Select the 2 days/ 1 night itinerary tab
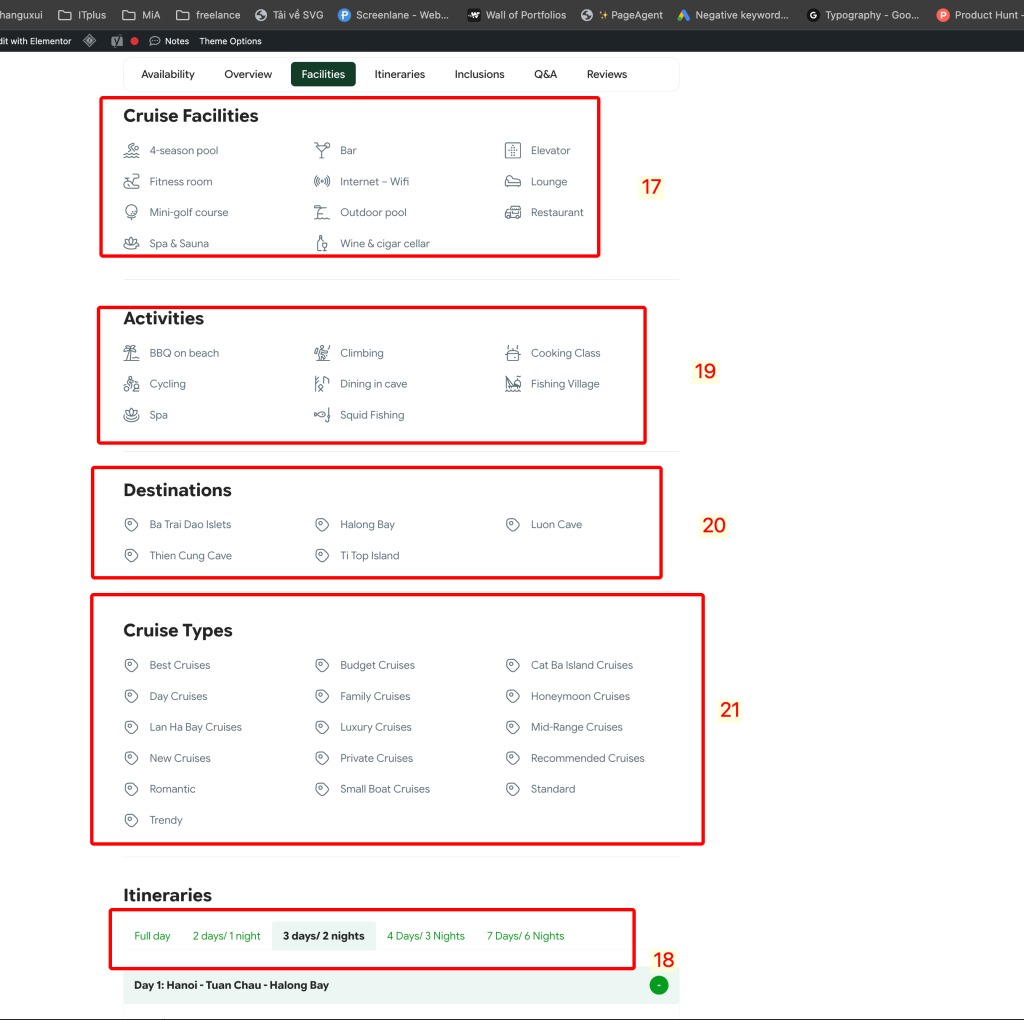 226,936
